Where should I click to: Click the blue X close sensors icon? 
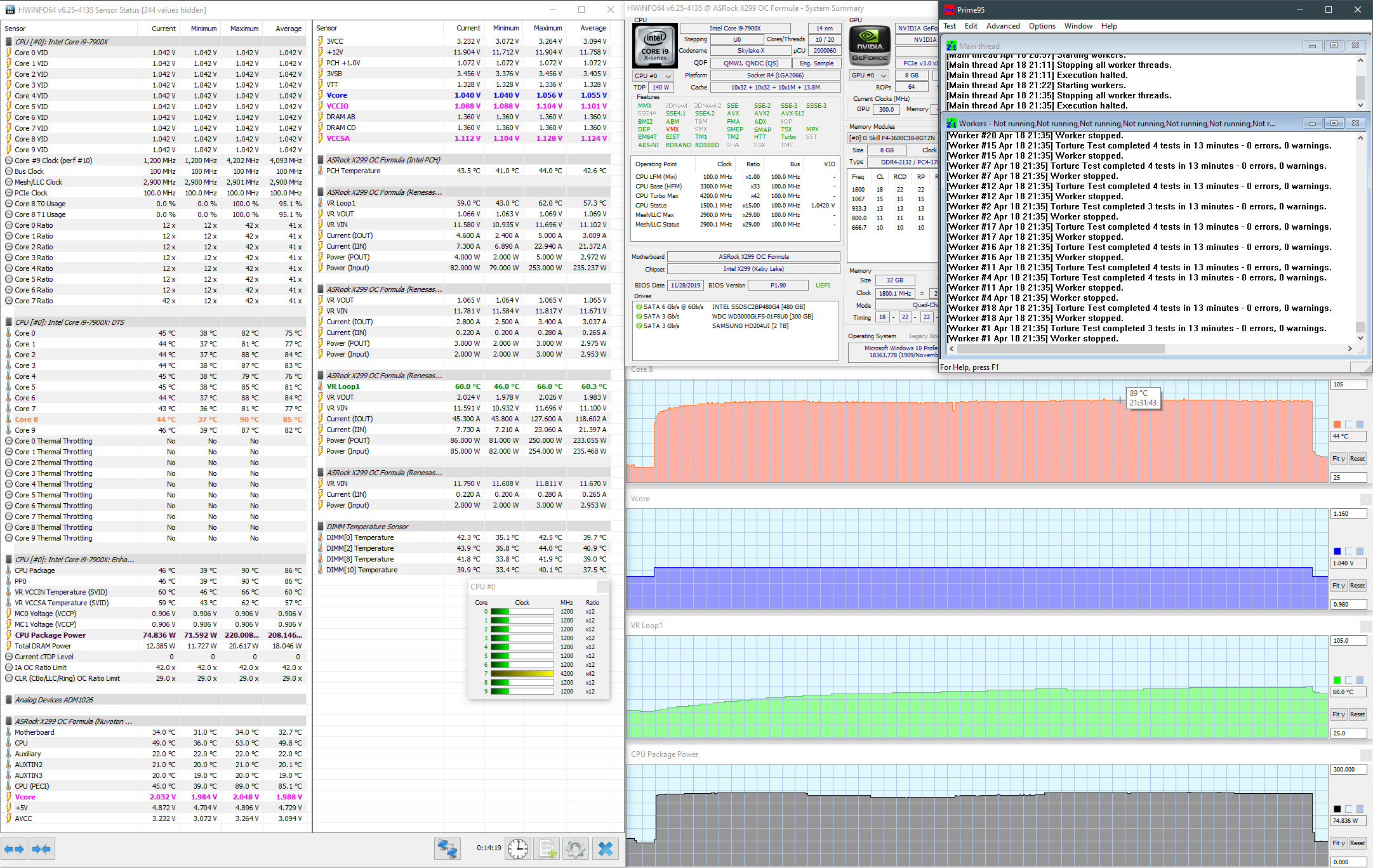coord(605,849)
